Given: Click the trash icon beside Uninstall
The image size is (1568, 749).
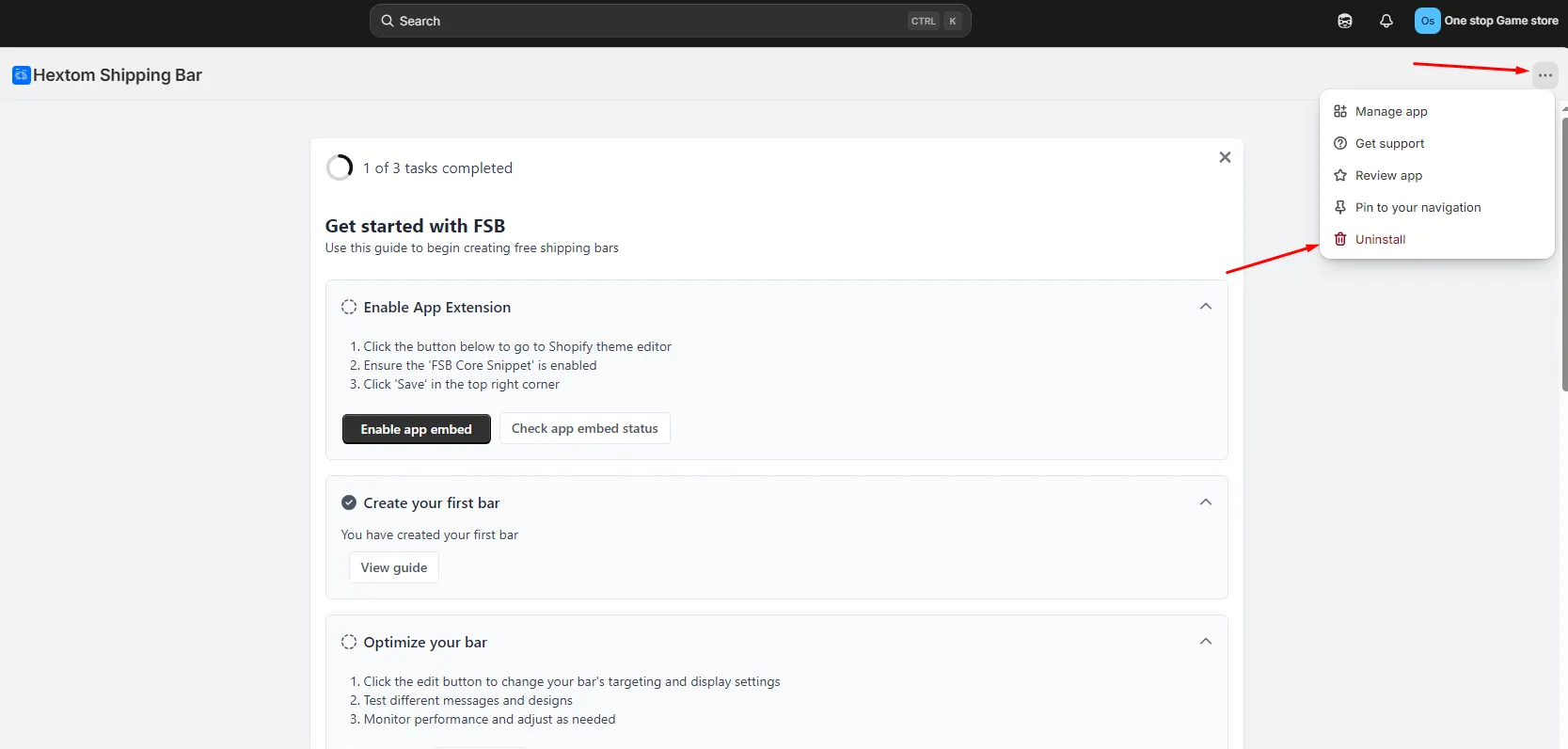Looking at the screenshot, I should tap(1340, 239).
